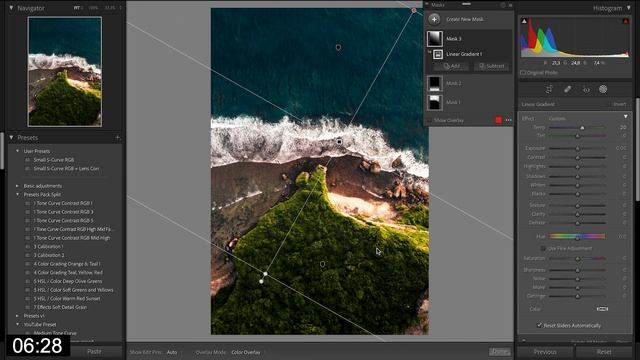Open the red overlay color swatch

tap(498, 120)
